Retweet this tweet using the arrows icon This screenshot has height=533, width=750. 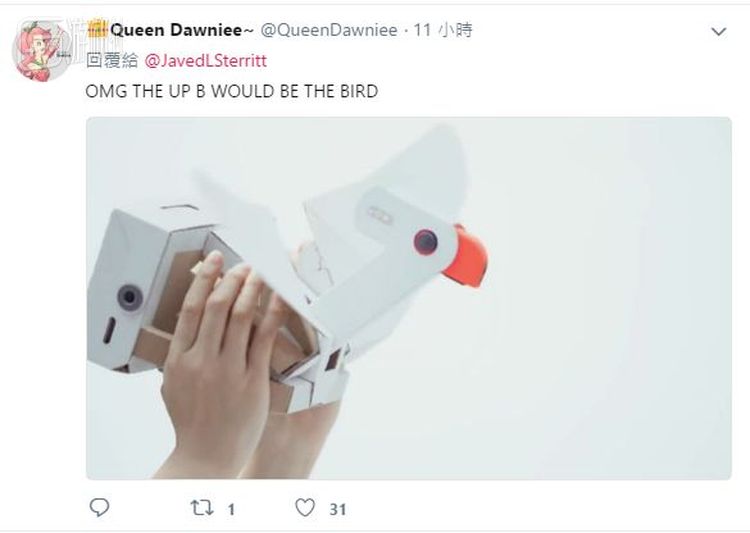click(201, 508)
